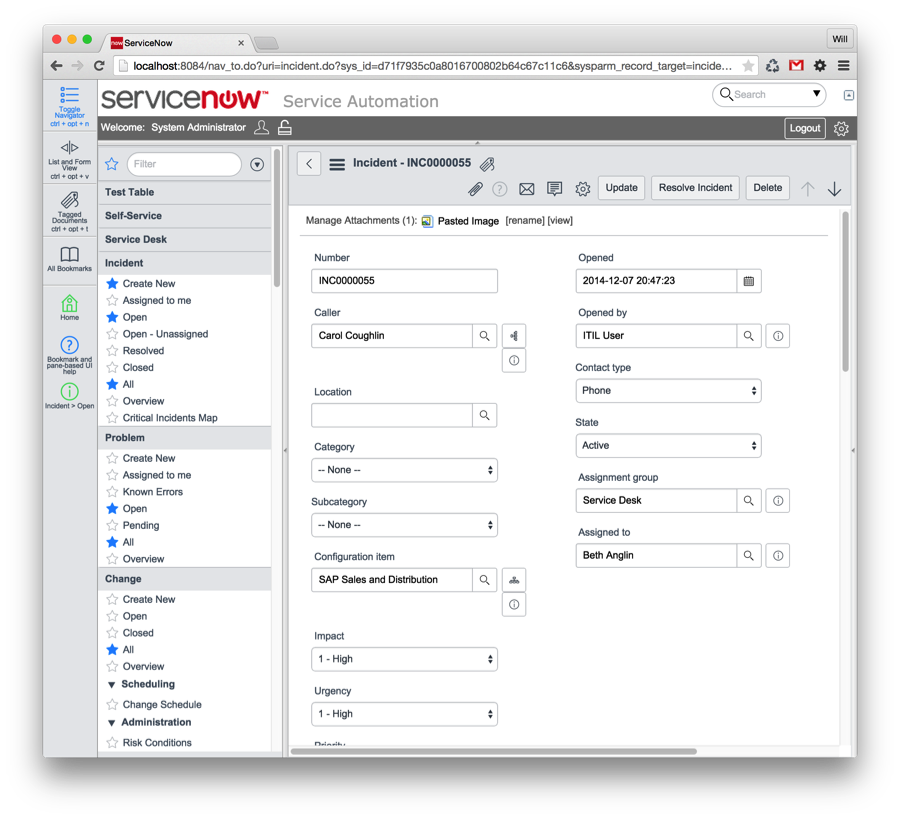The height and width of the screenshot is (819, 900).
Task: Attach a file using the paperclip icon
Action: [x=475, y=189]
